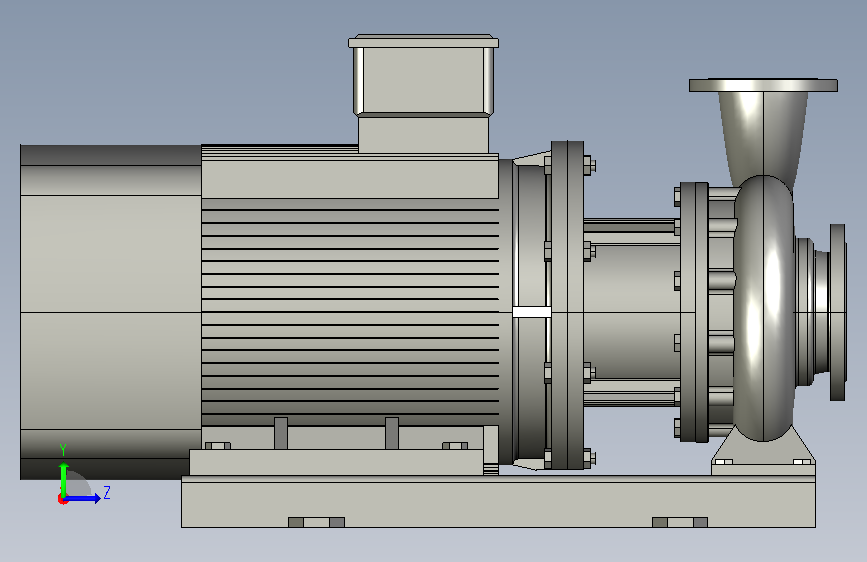Viewport: 867px width, 562px height.
Task: Select the motor fan cover at the left end
Action: point(111,312)
